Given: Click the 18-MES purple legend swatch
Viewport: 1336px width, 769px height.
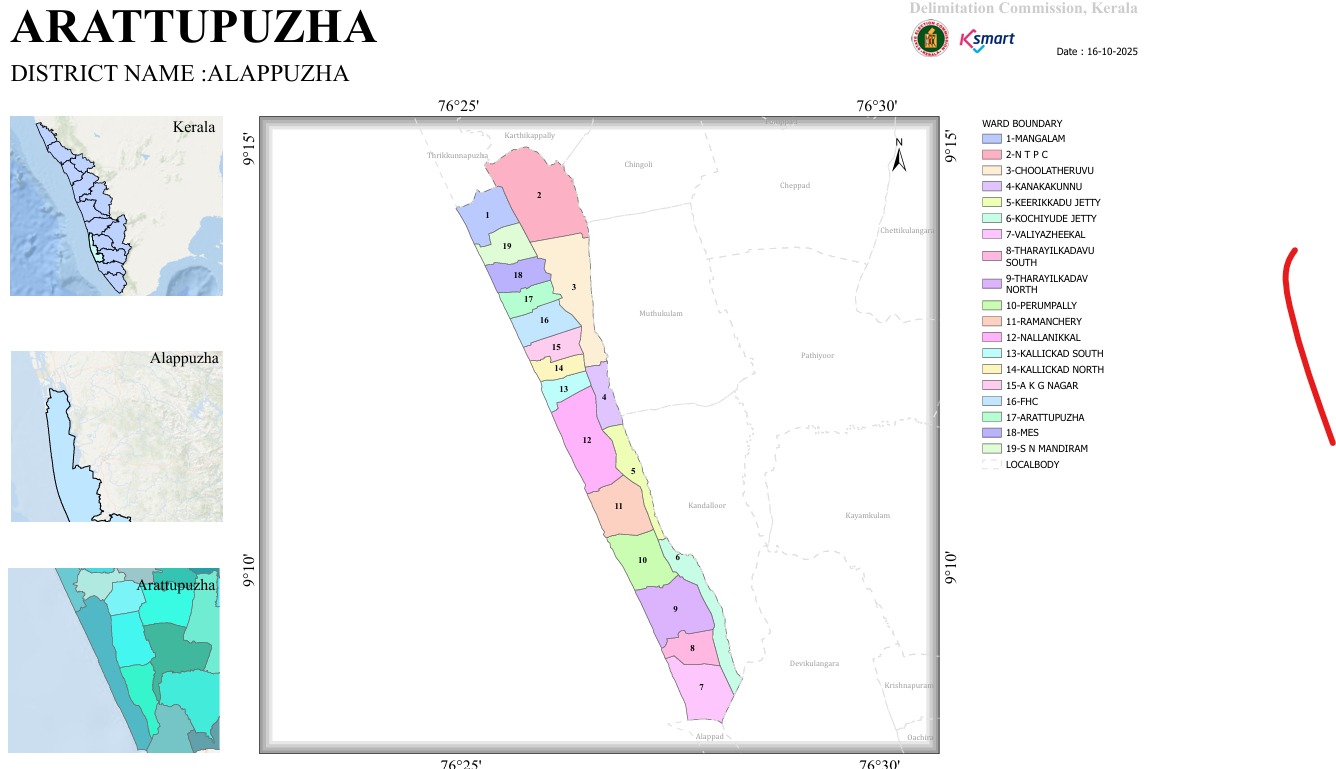Looking at the screenshot, I should 992,433.
